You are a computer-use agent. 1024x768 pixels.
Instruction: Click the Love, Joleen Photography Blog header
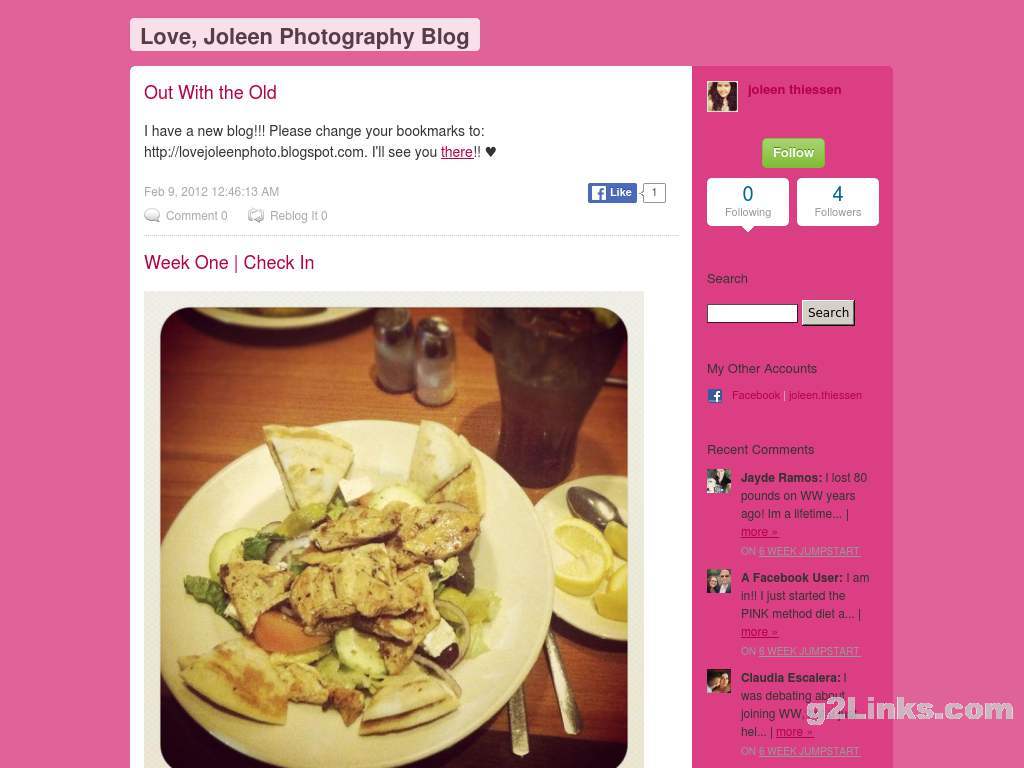(x=305, y=35)
